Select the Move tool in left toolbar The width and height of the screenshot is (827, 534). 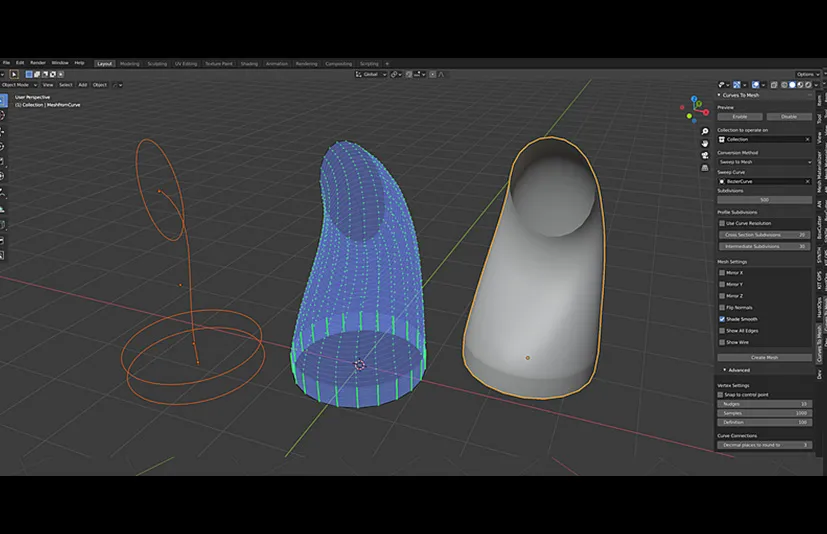click(x=3, y=131)
